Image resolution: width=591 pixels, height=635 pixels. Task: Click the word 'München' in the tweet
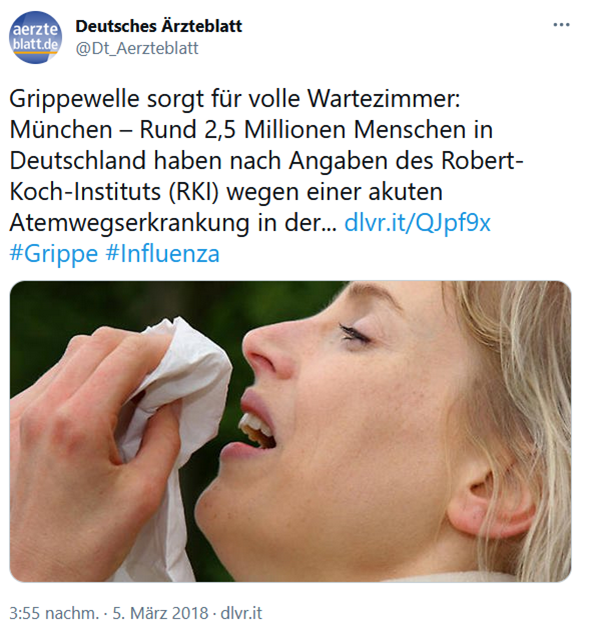[61, 130]
